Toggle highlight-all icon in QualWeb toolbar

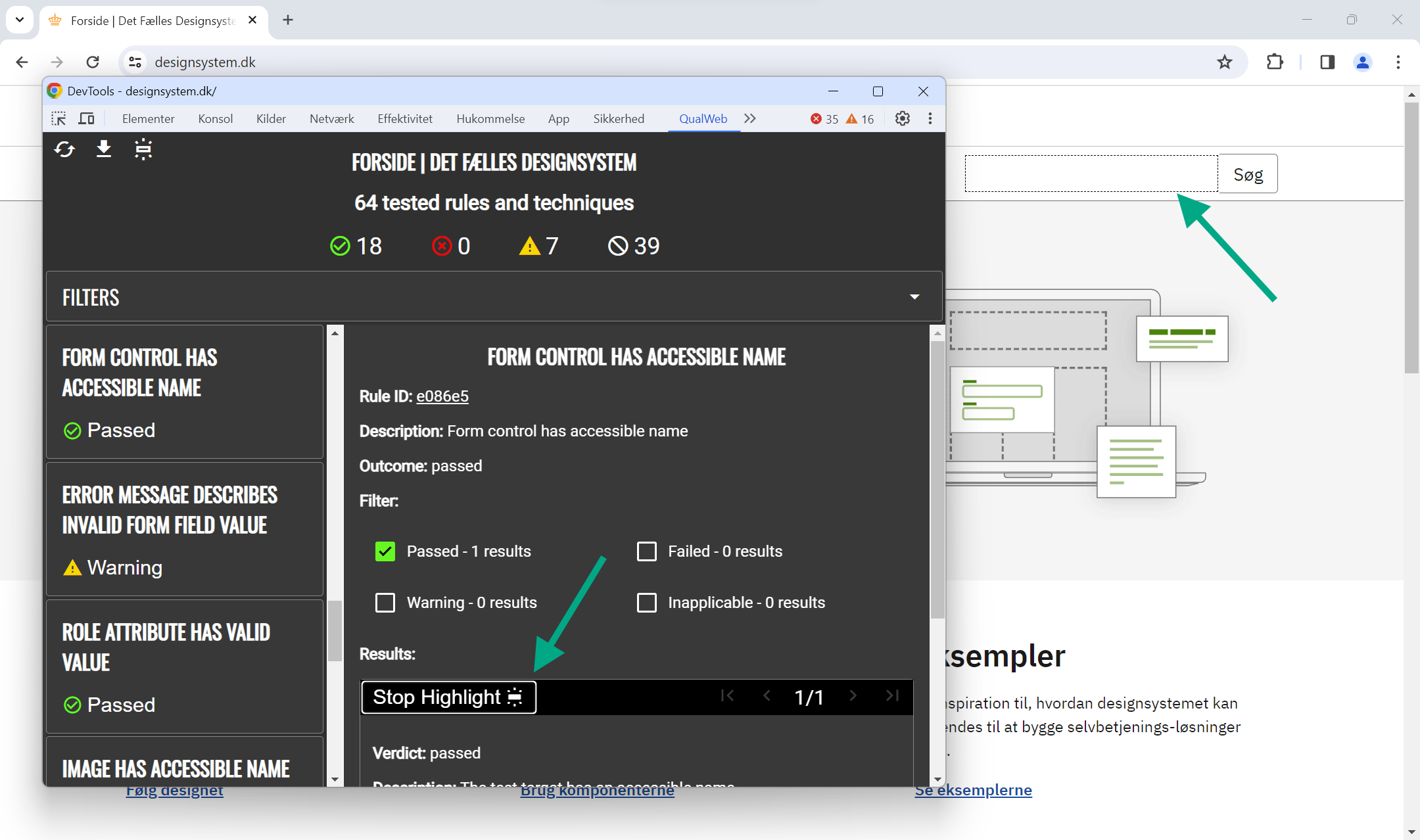pos(143,149)
